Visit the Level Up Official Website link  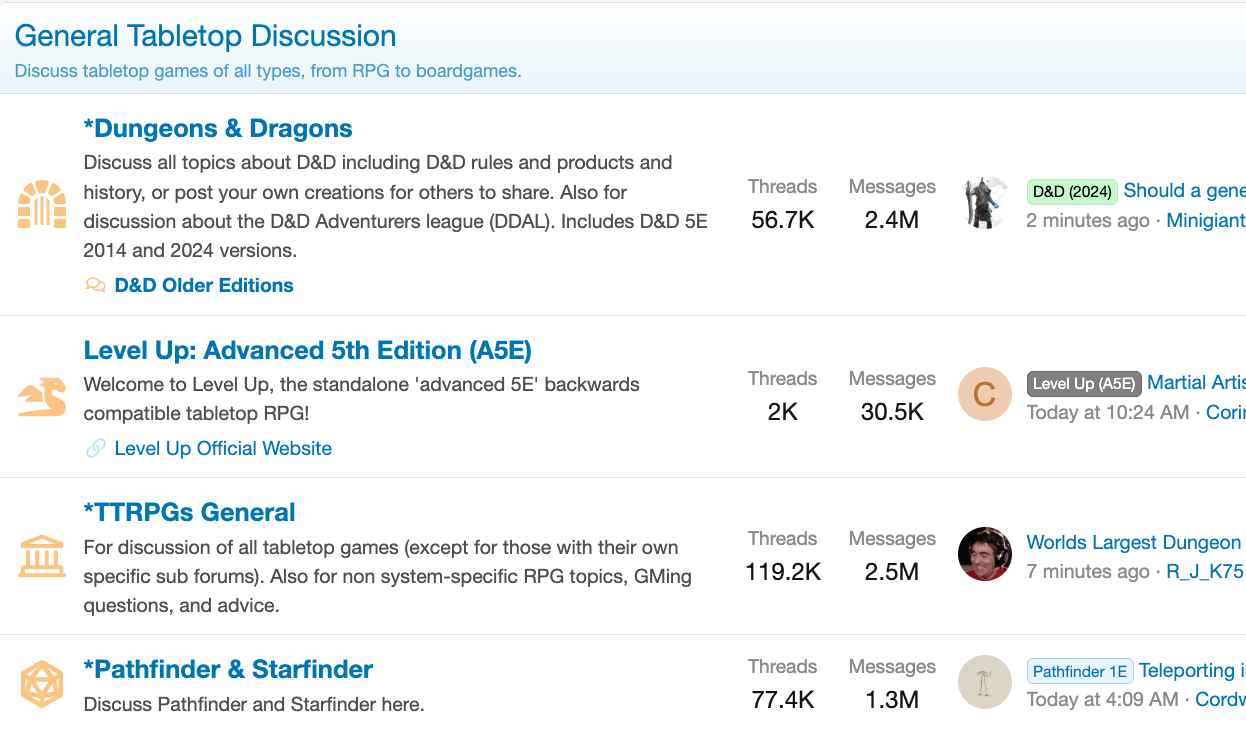point(223,448)
